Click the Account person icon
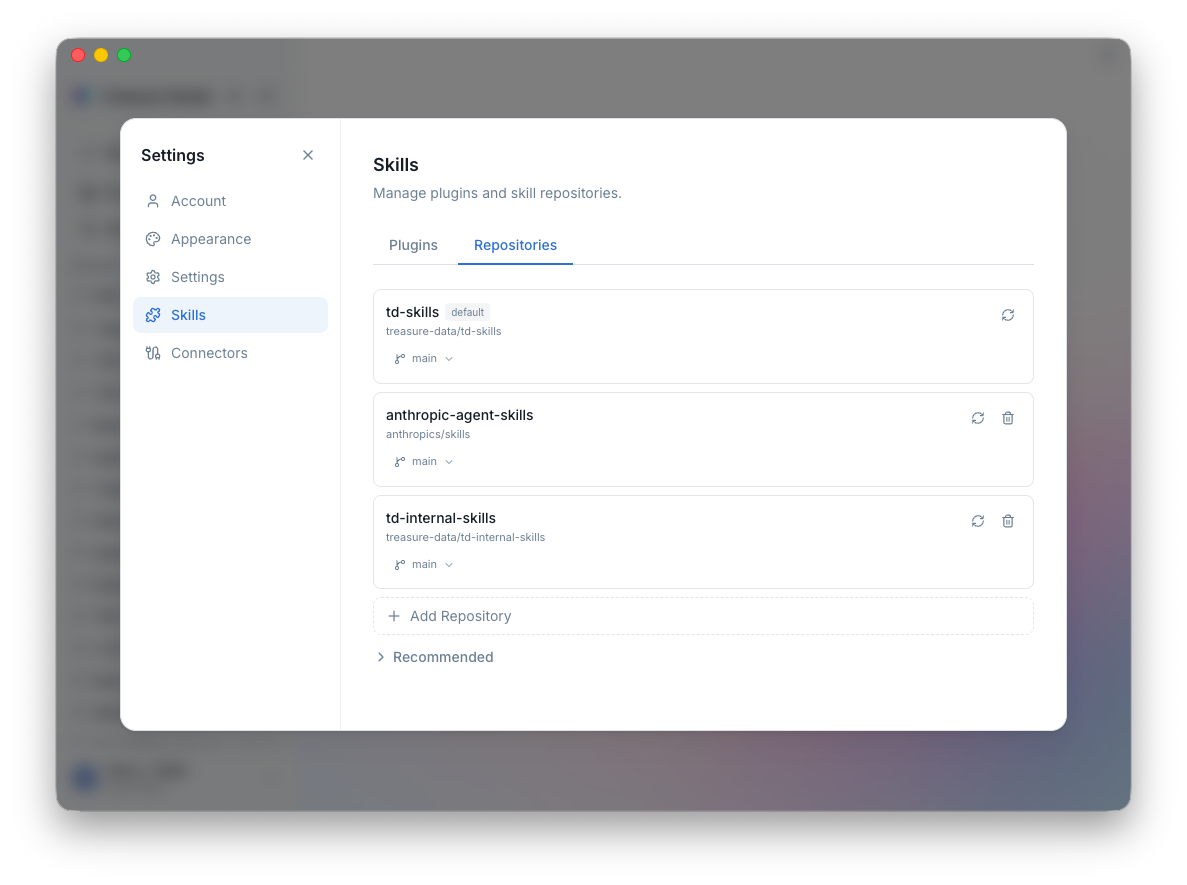This screenshot has height=885, width=1187. coord(153,200)
